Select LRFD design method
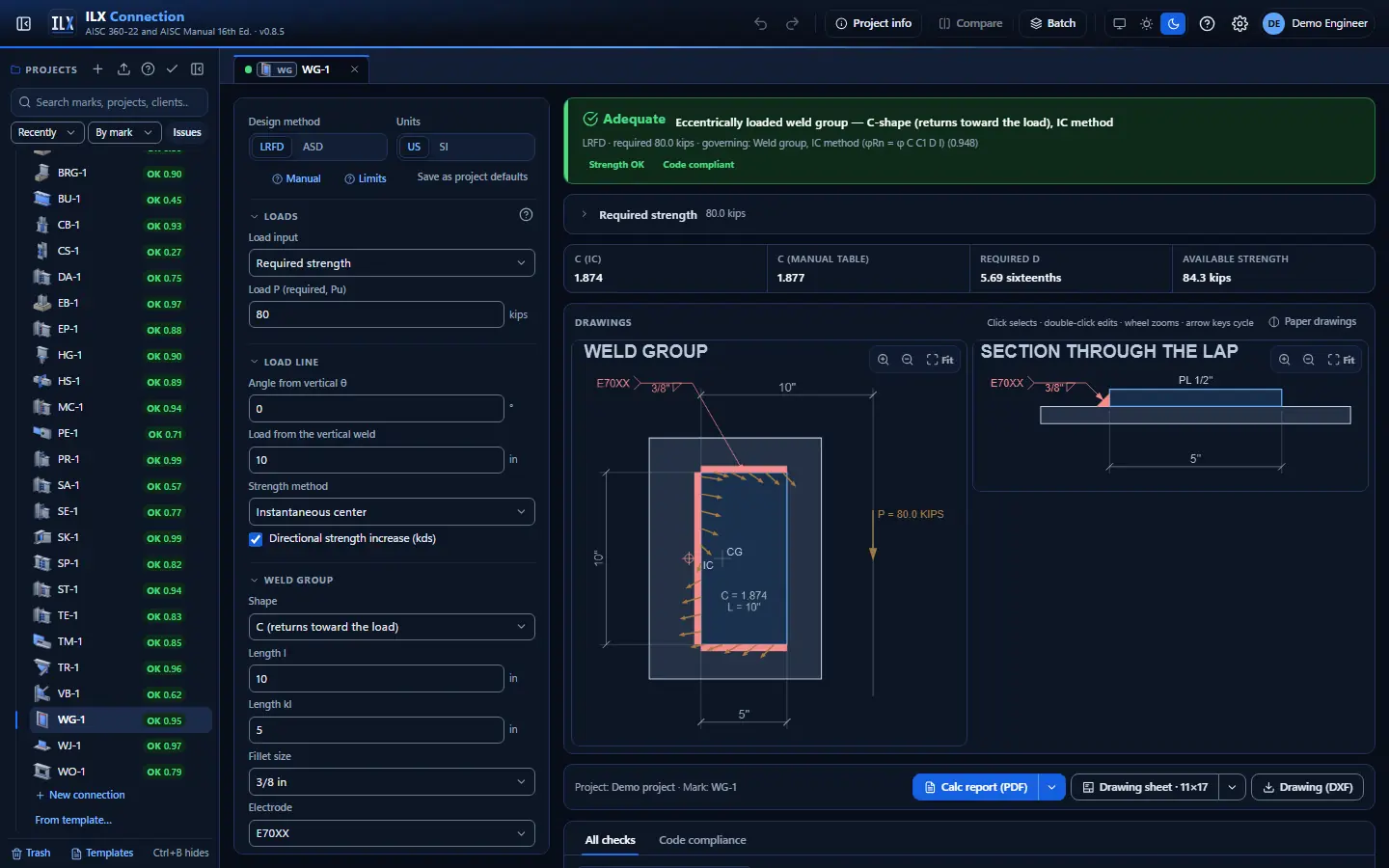Screen dimensions: 1389x868 coord(272,147)
